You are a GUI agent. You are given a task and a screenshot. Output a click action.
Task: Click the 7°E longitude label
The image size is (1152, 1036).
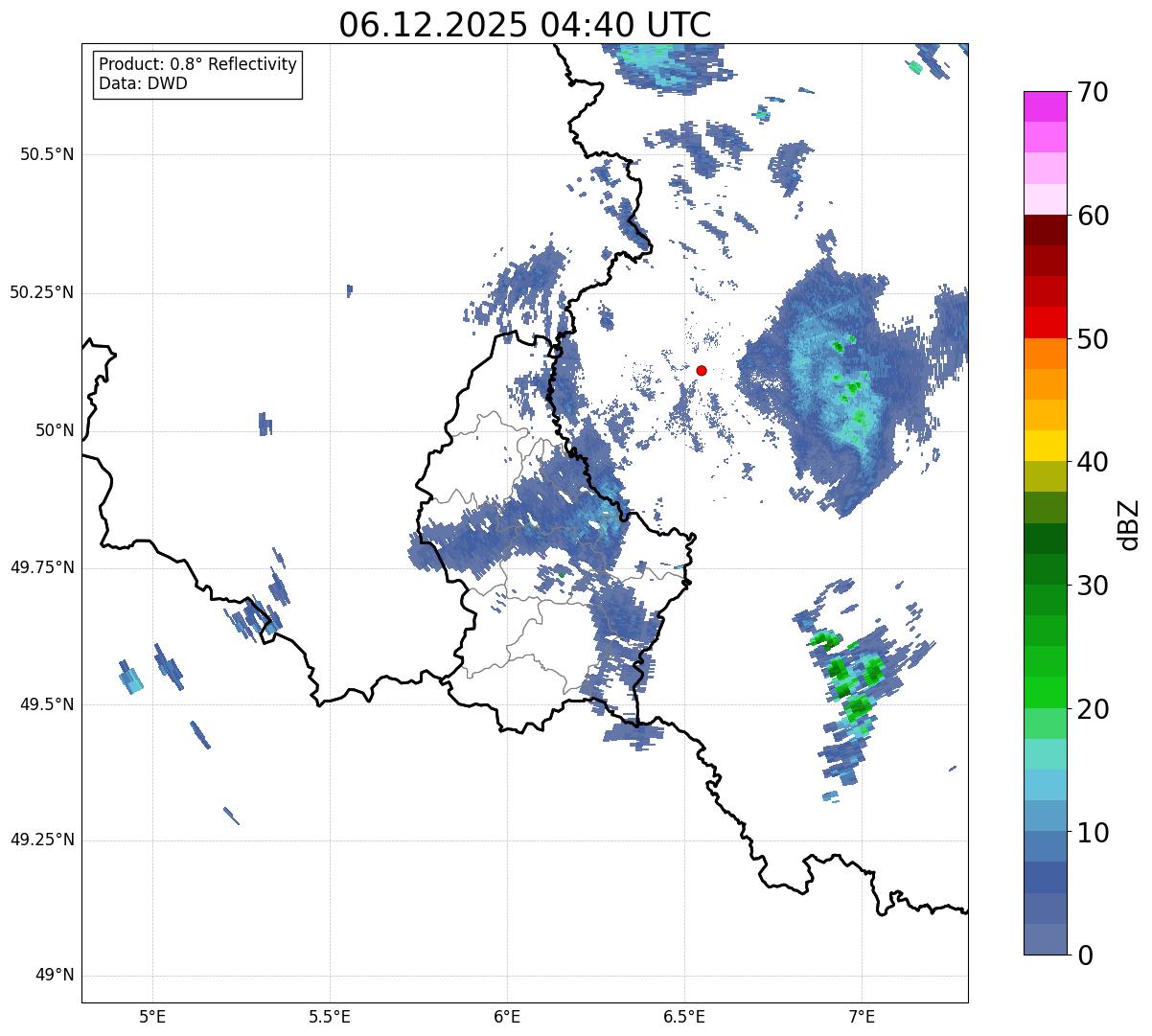tap(862, 1016)
